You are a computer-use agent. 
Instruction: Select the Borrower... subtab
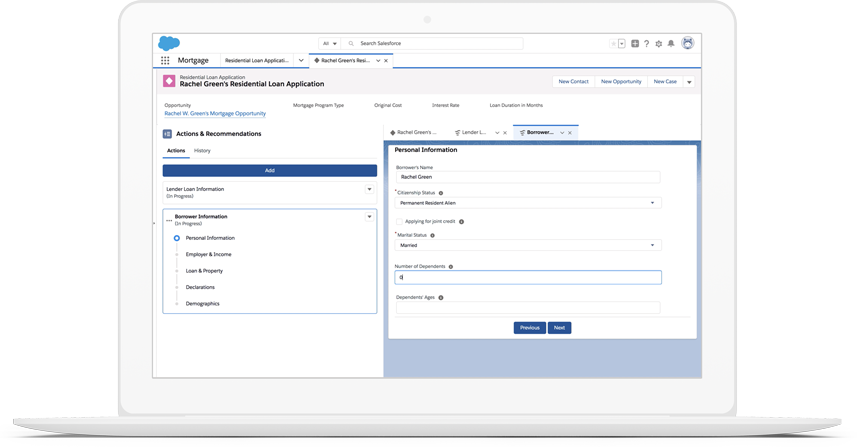point(537,133)
